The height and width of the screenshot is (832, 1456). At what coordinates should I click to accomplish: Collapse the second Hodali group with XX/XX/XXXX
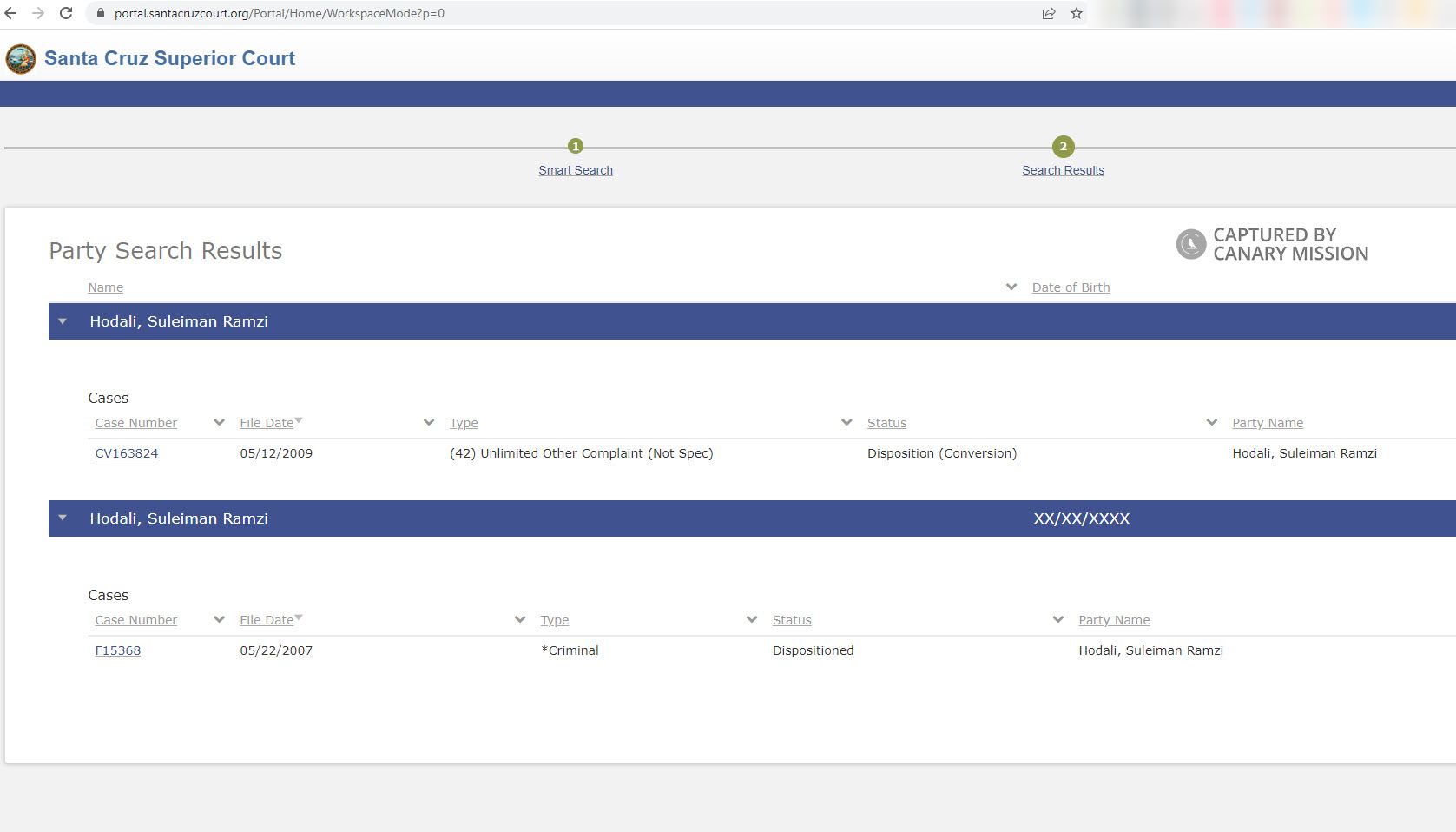point(63,518)
